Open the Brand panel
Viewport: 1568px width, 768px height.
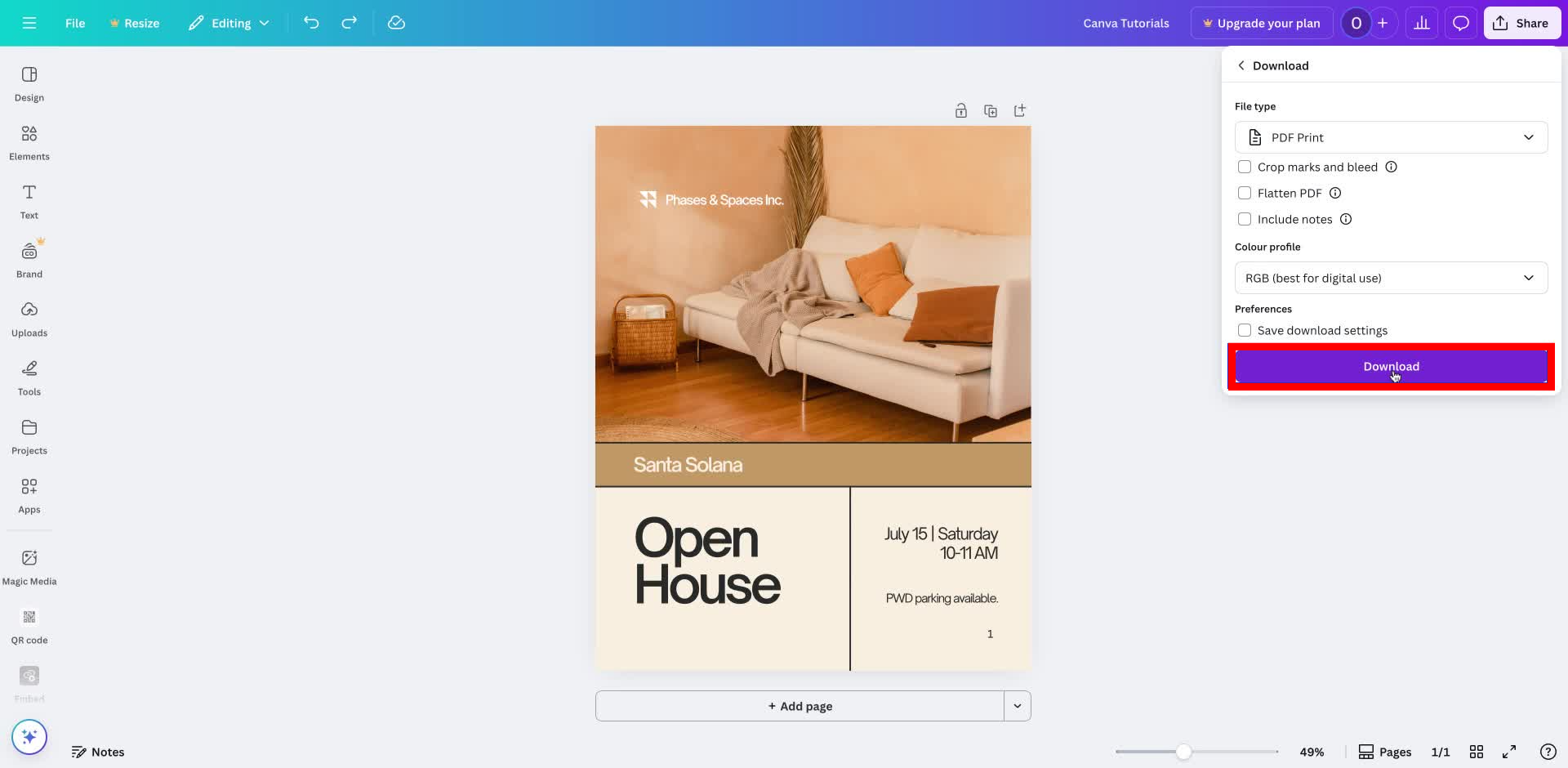pyautogui.click(x=29, y=259)
